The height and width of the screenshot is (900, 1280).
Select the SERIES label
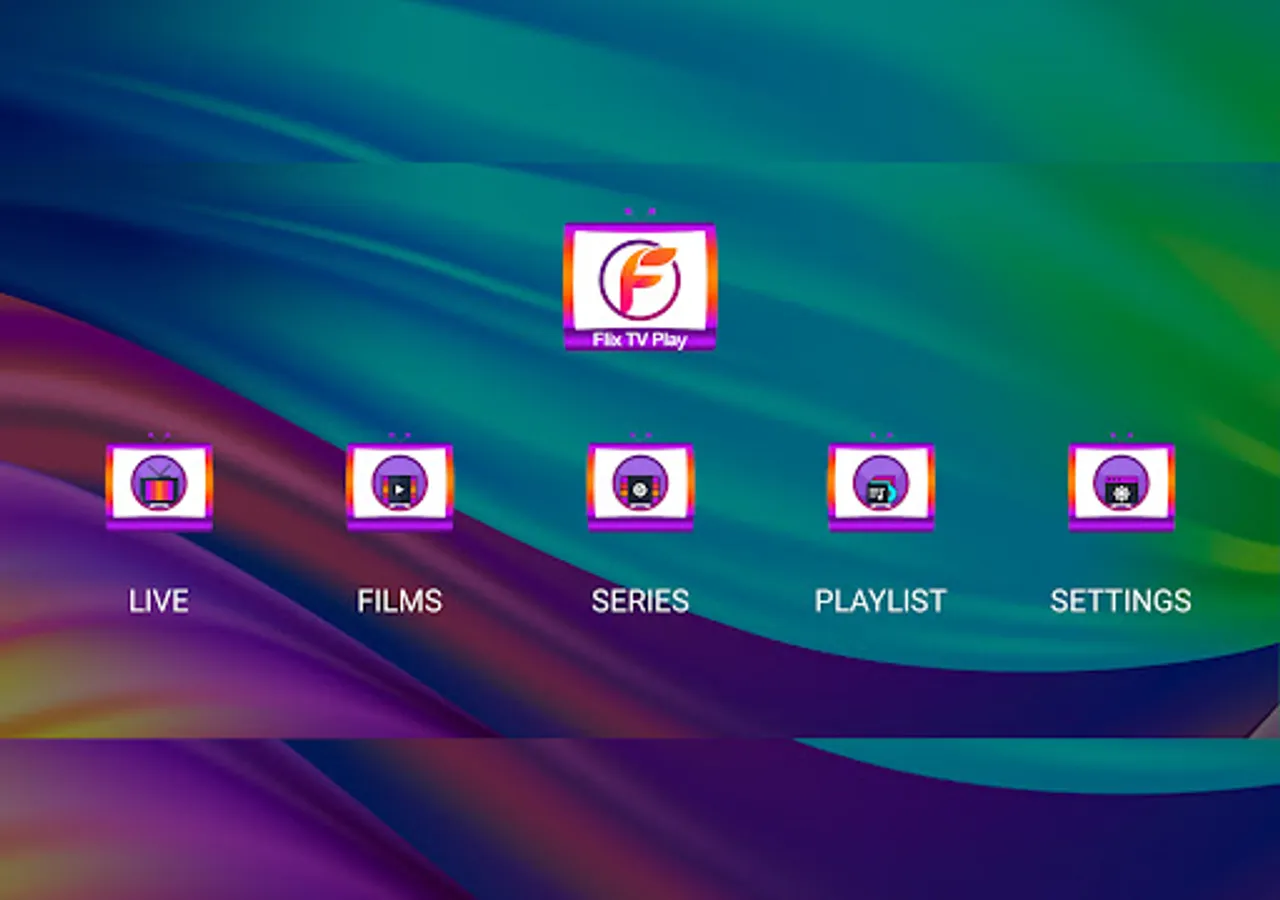(x=640, y=601)
